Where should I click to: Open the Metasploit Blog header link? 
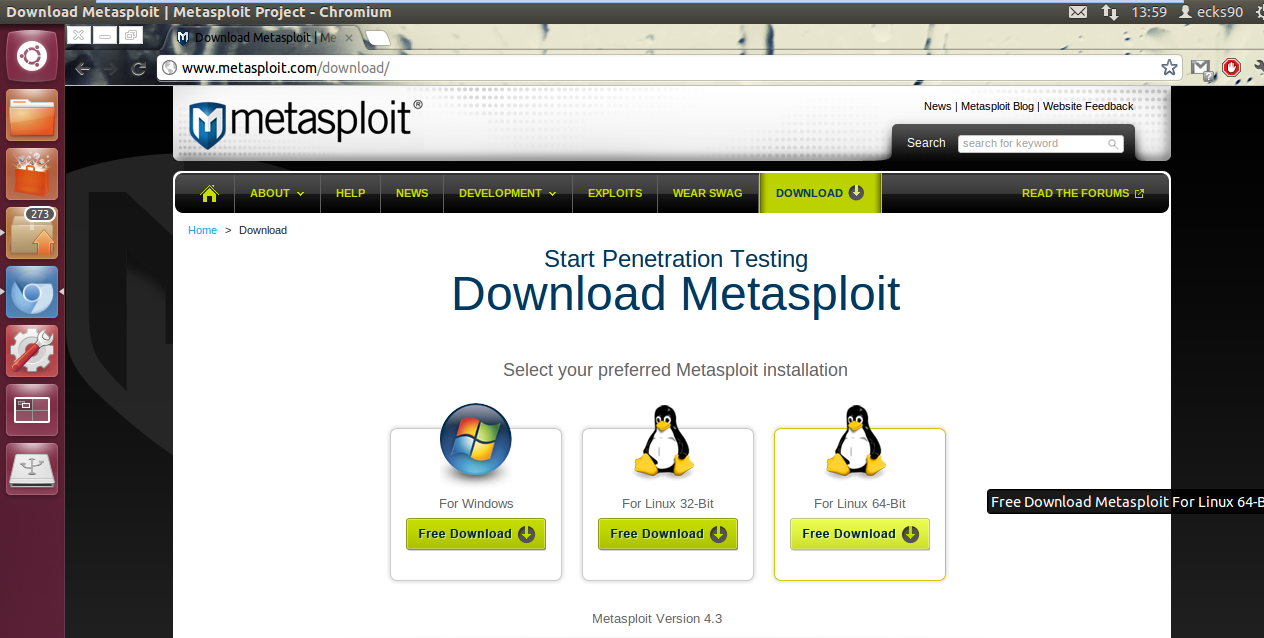(x=997, y=106)
